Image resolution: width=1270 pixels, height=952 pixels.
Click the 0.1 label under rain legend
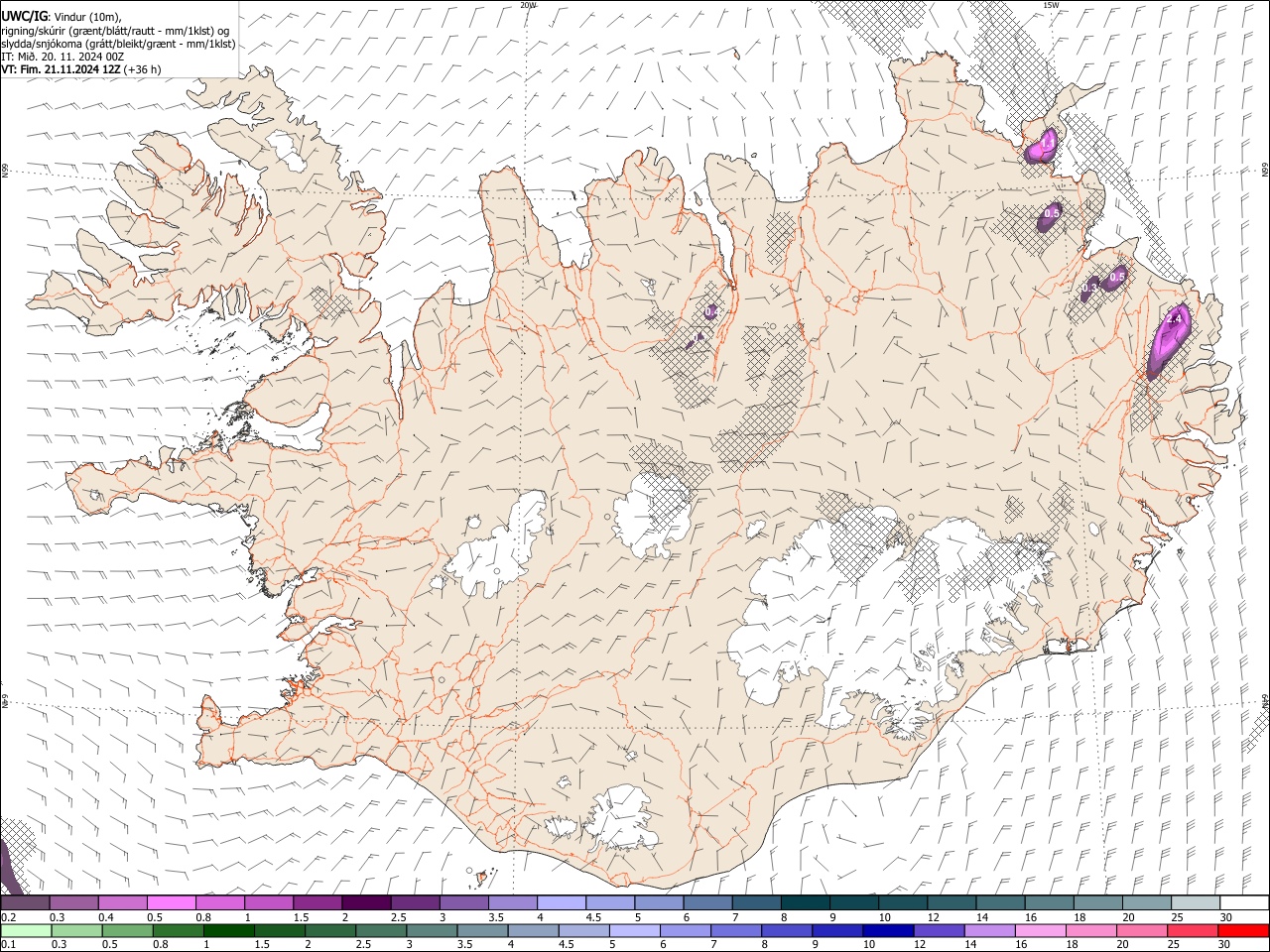[x=7, y=944]
